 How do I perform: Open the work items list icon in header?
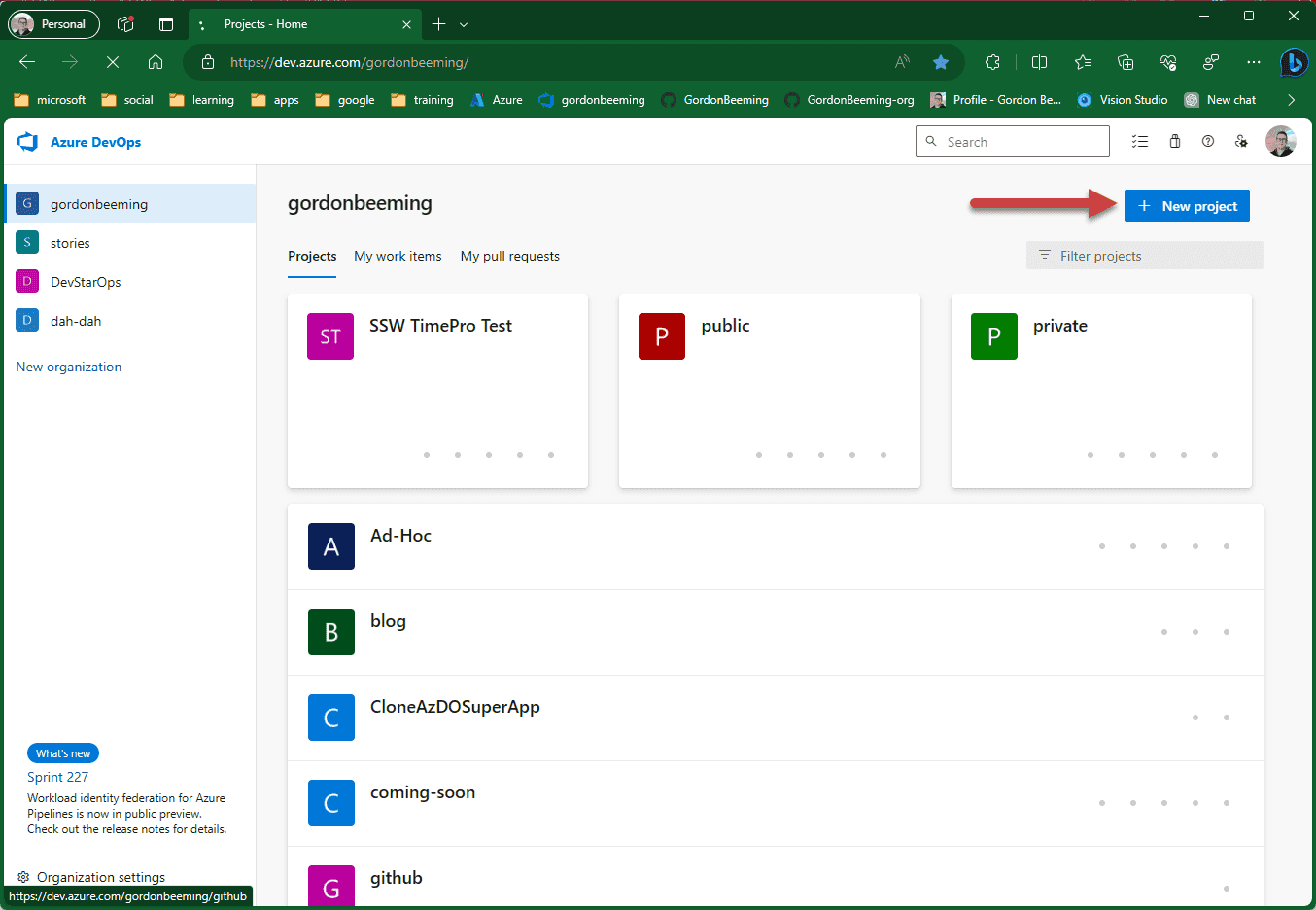[1140, 142]
